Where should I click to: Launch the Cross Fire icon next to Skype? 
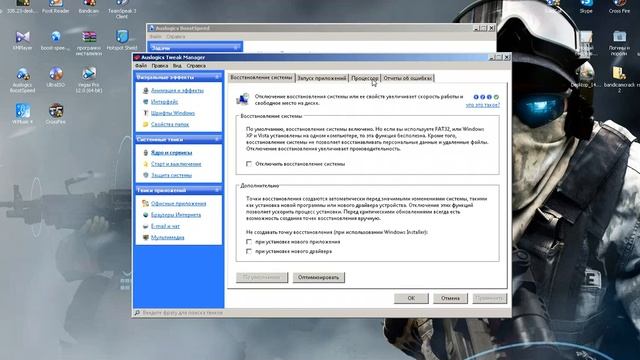tap(619, 7)
